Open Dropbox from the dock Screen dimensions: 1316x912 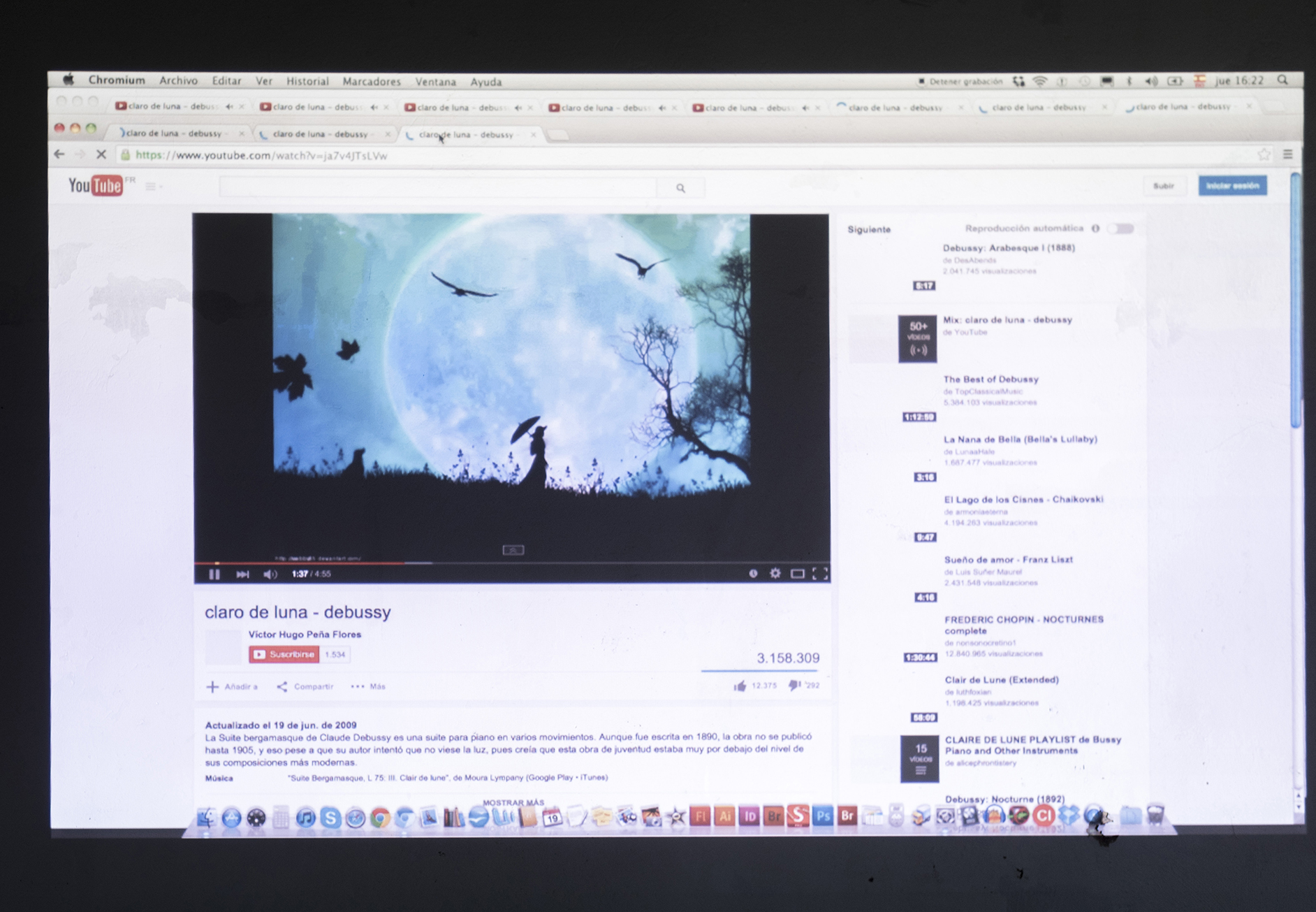(x=1068, y=815)
